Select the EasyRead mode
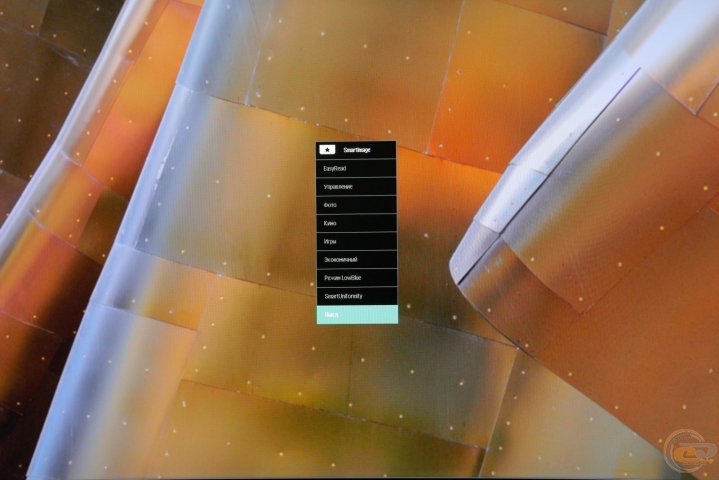The width and height of the screenshot is (719, 480). (x=356, y=168)
